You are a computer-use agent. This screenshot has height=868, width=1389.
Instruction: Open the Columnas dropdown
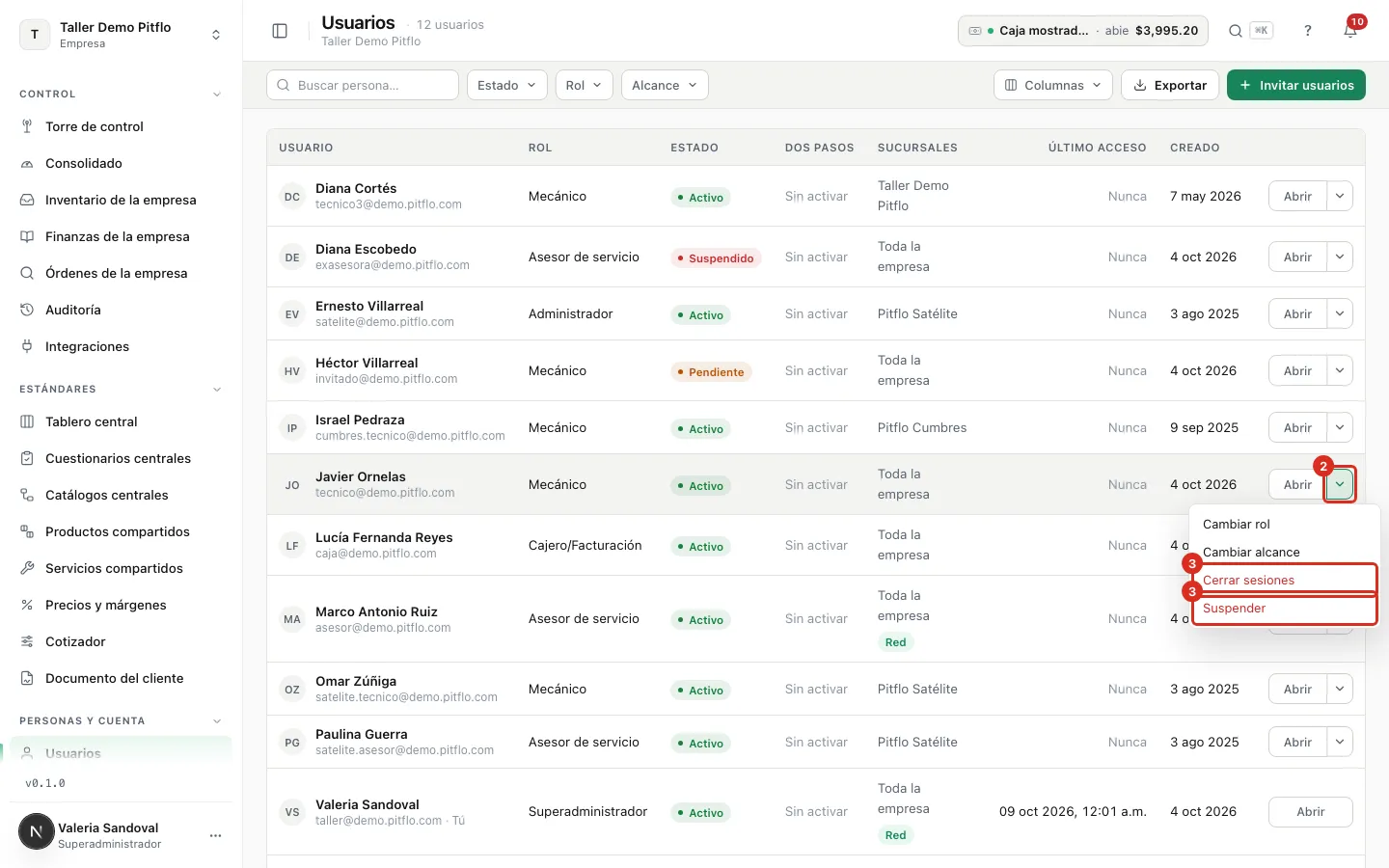coord(1052,85)
